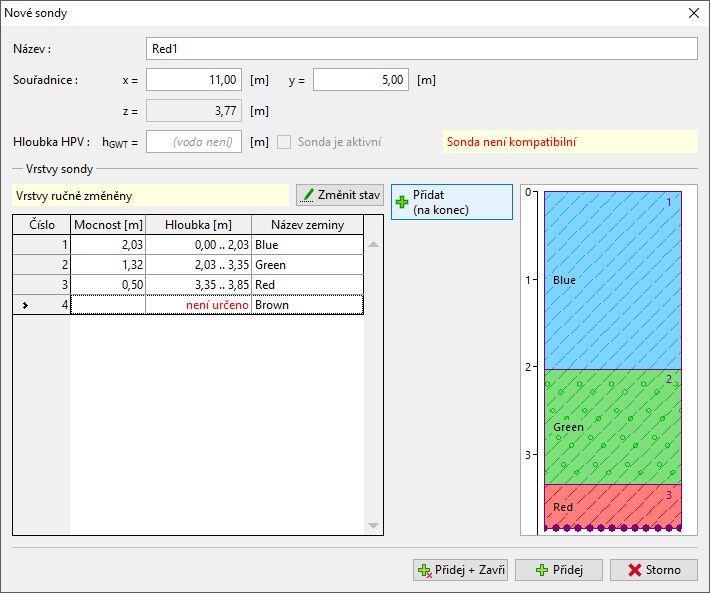Click the table scrollbar down arrow

(x=374, y=526)
